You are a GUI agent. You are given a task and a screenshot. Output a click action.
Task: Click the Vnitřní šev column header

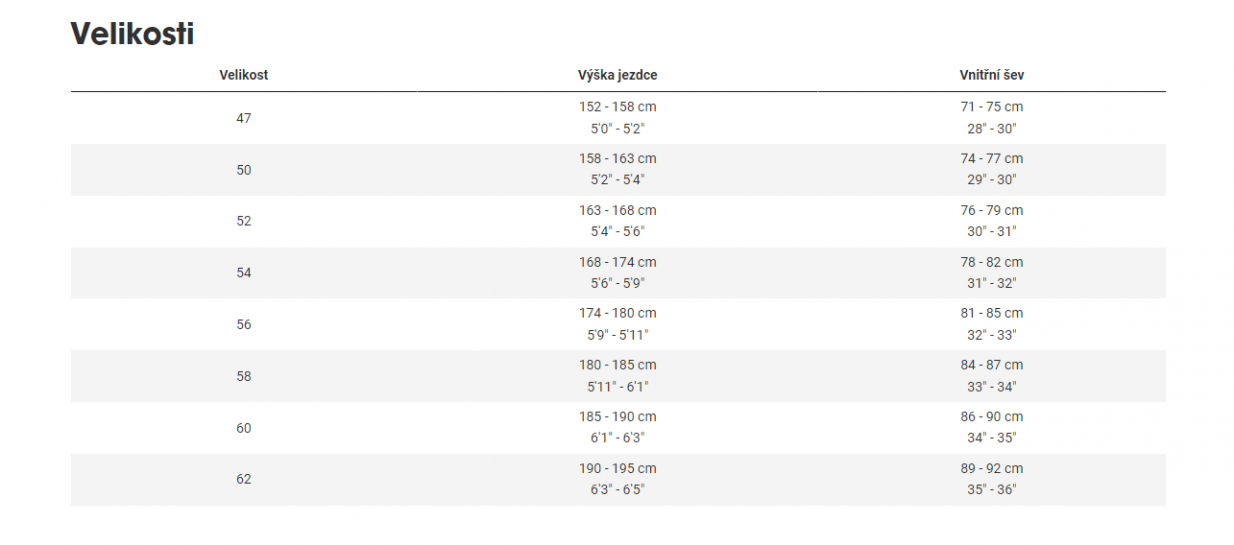tap(991, 75)
